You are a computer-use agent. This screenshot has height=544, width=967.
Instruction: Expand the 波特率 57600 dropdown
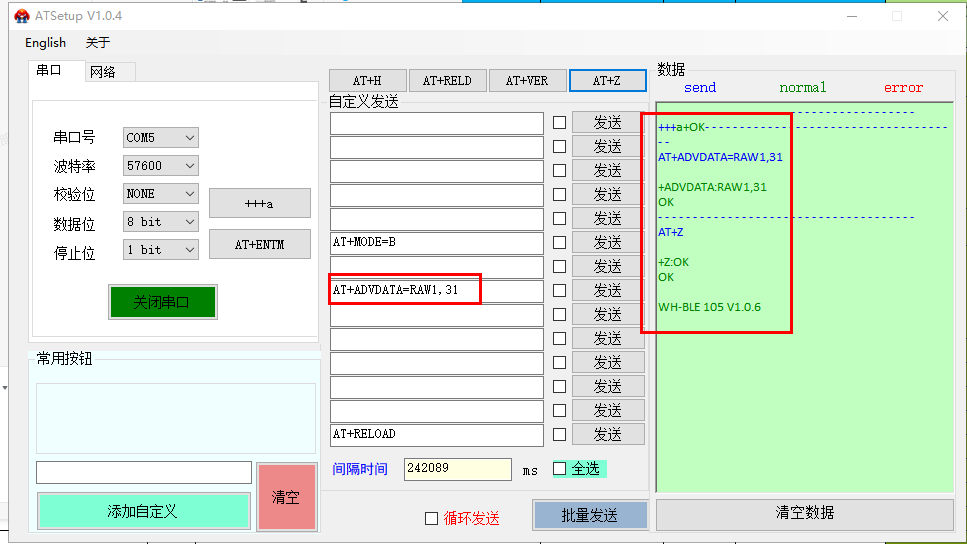(160, 165)
